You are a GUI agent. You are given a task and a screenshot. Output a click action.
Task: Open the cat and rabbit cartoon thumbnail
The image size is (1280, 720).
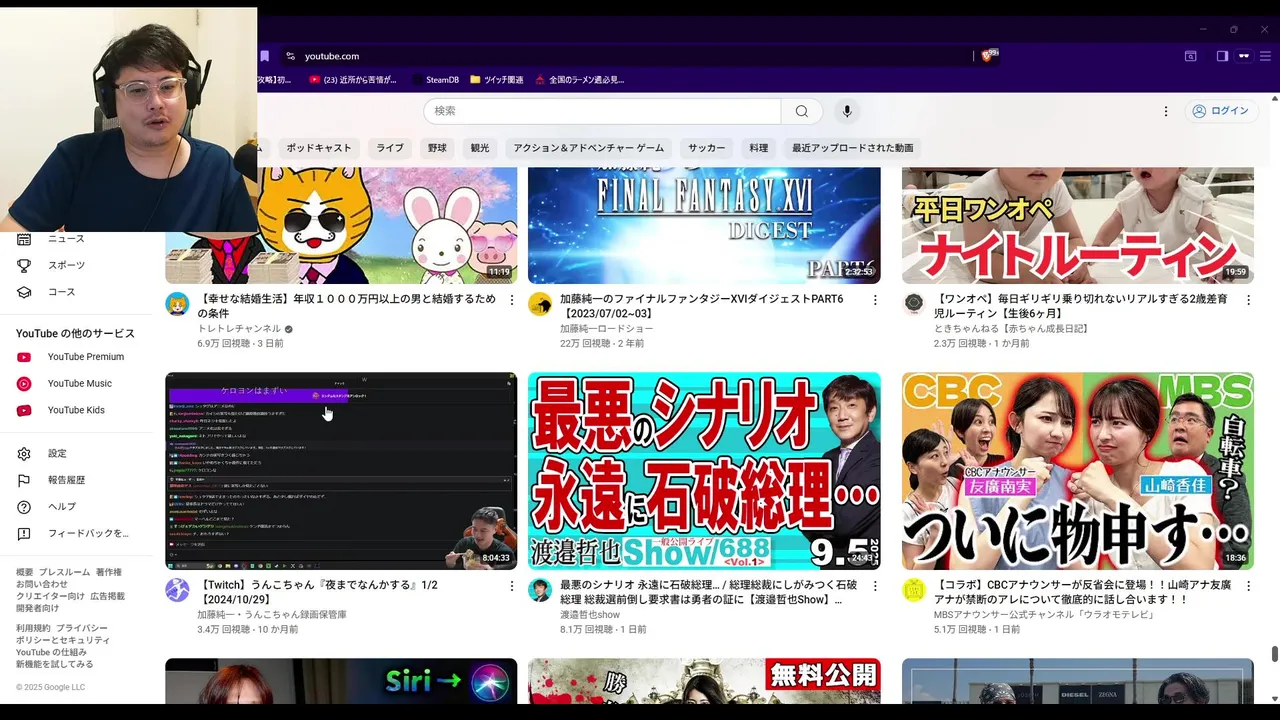pyautogui.click(x=341, y=226)
